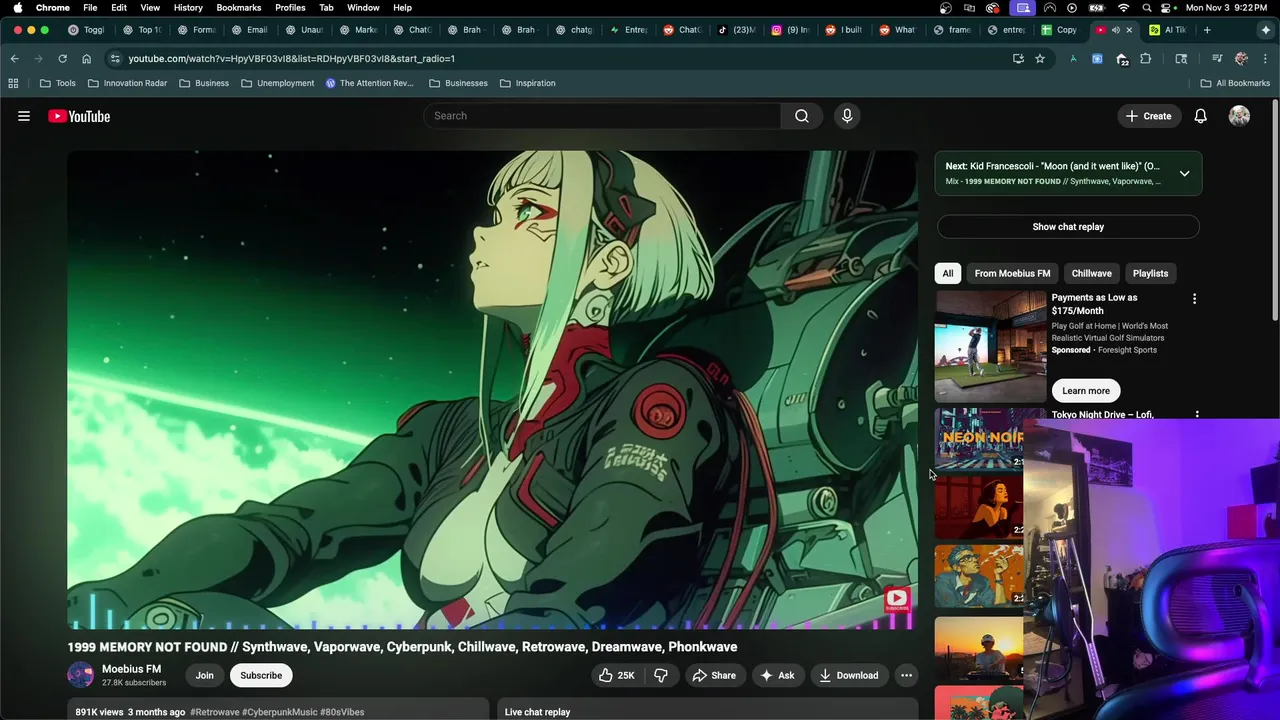
Task: Open the Unemployment bookmarks folder
Action: click(277, 83)
